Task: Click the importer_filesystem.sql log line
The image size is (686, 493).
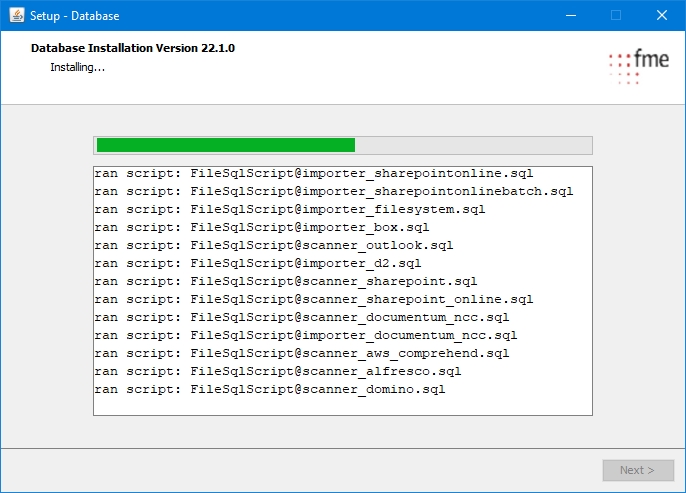Action: click(x=290, y=209)
